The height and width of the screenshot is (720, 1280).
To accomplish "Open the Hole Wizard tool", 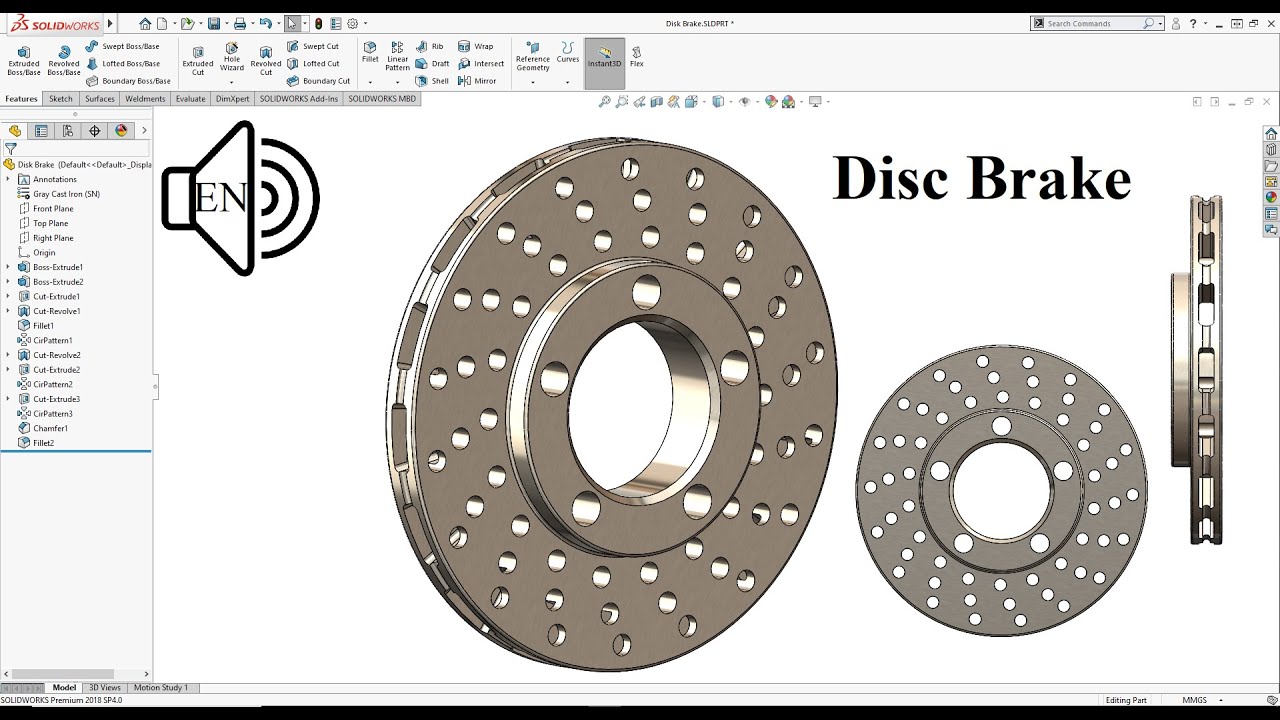I will (x=232, y=57).
